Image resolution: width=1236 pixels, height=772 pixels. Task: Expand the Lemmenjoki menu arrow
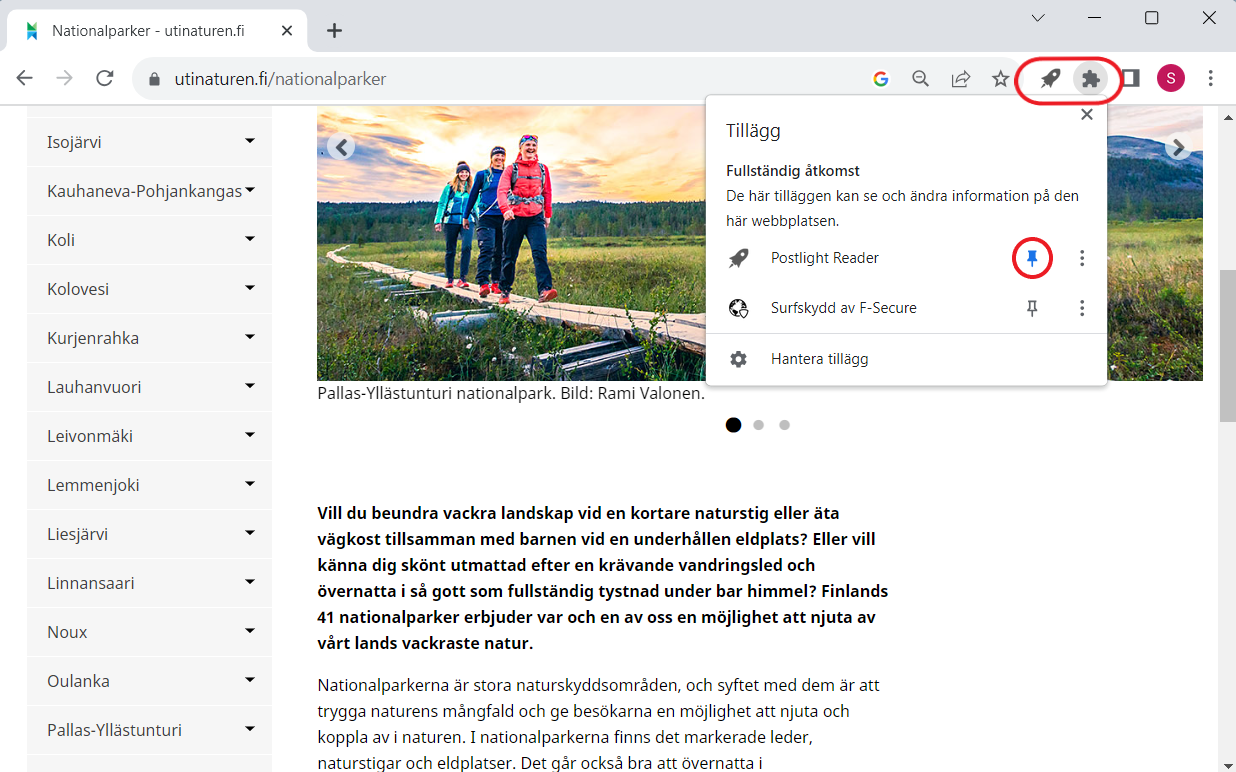coord(250,484)
